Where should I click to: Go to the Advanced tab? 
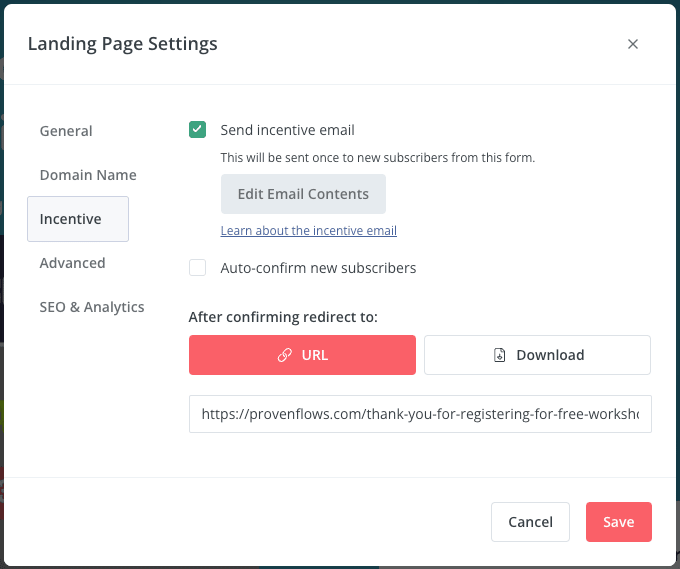point(72,263)
